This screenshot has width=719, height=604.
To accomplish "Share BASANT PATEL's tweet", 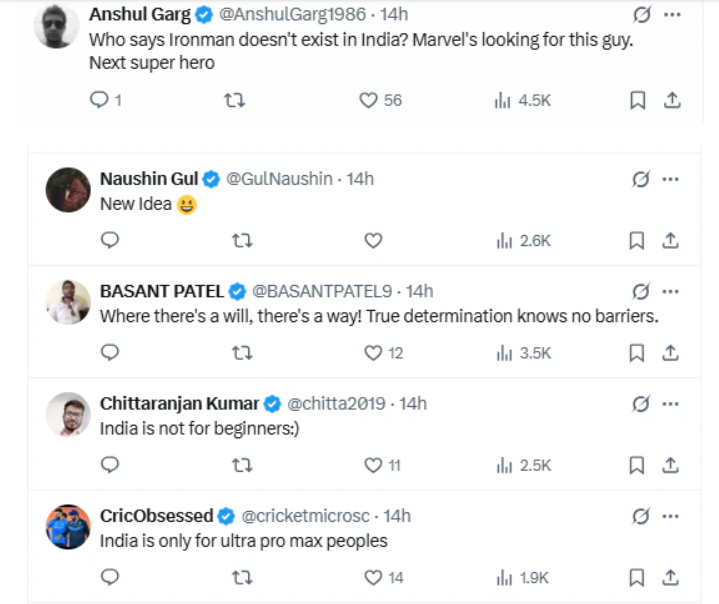I will 672,353.
